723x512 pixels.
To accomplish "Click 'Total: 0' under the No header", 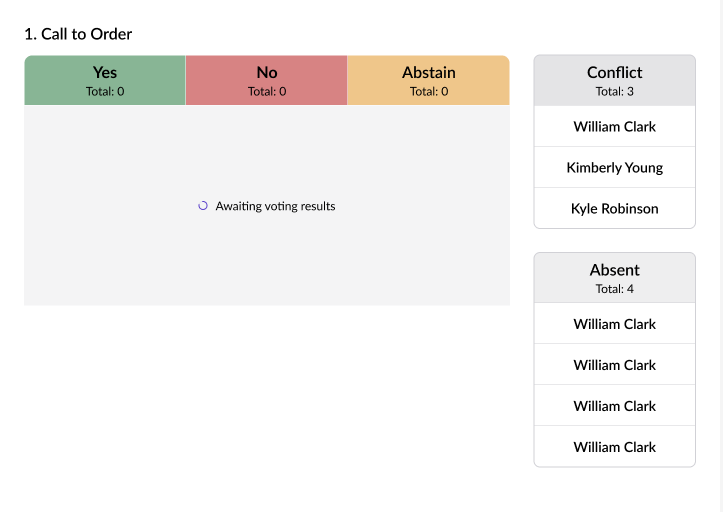I will (267, 92).
